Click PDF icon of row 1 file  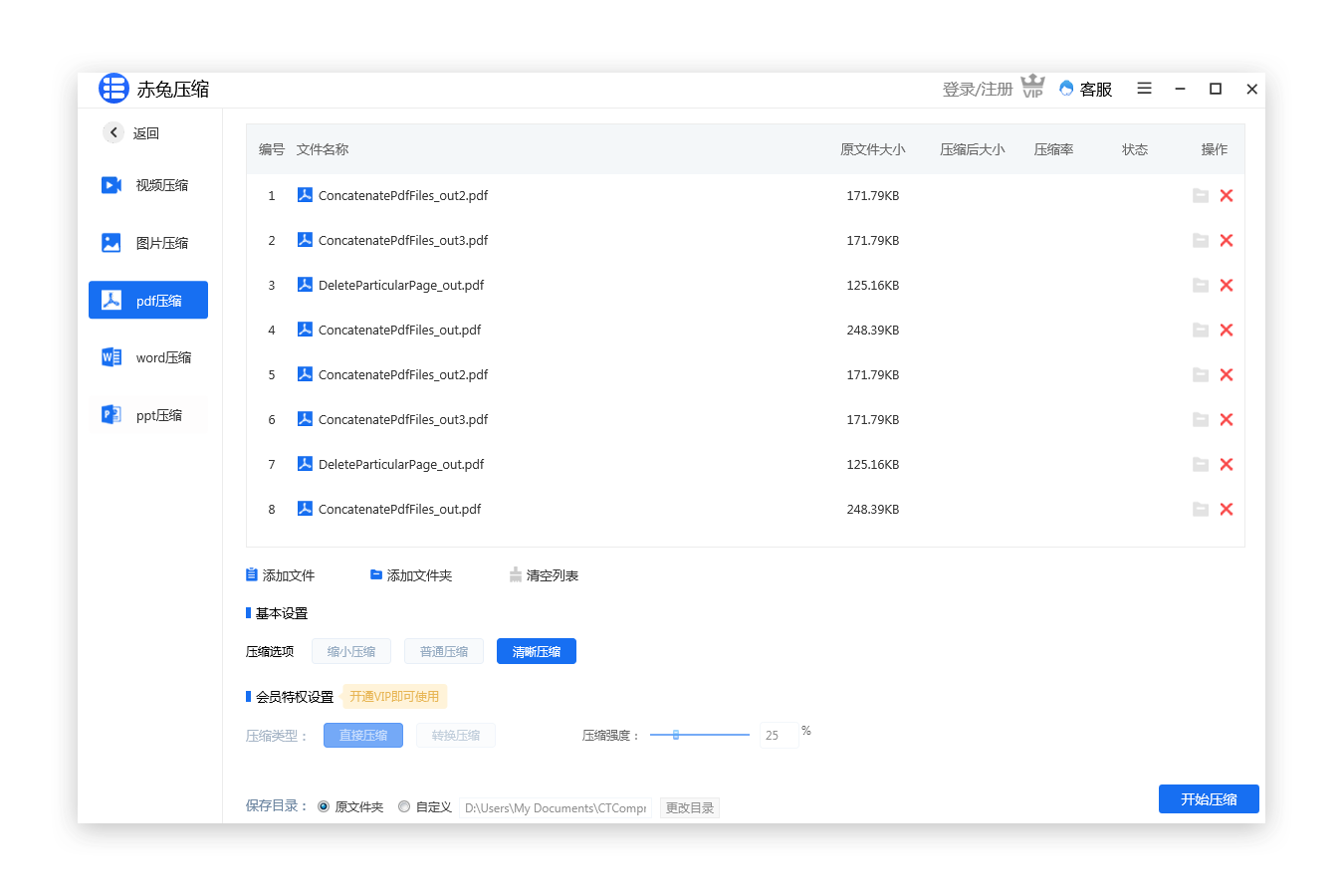pos(306,195)
